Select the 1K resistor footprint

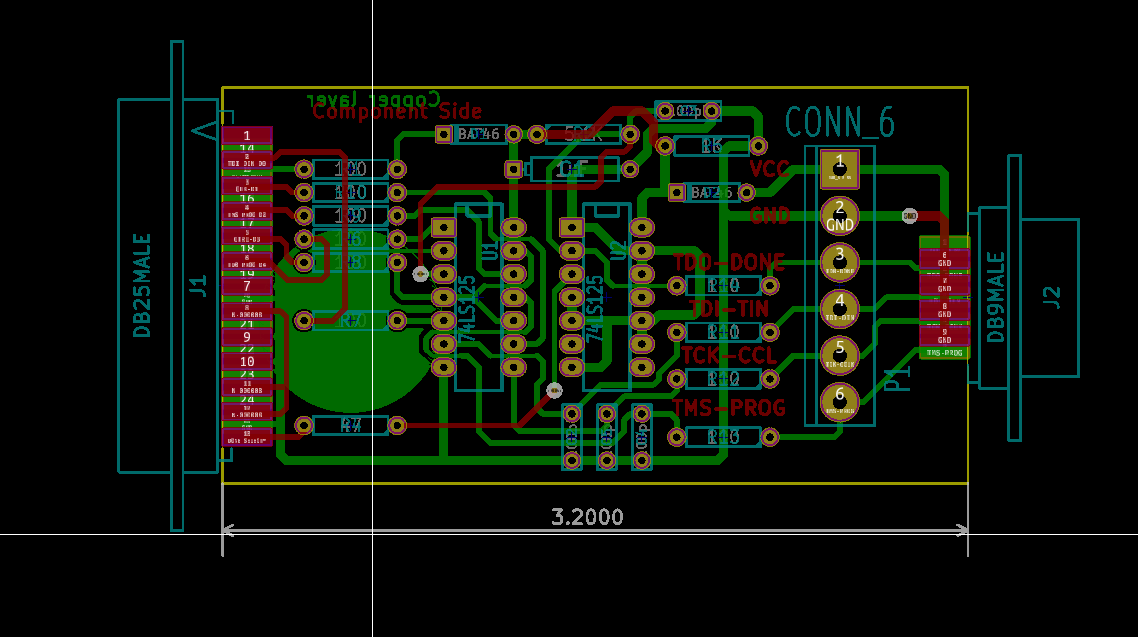[x=711, y=146]
